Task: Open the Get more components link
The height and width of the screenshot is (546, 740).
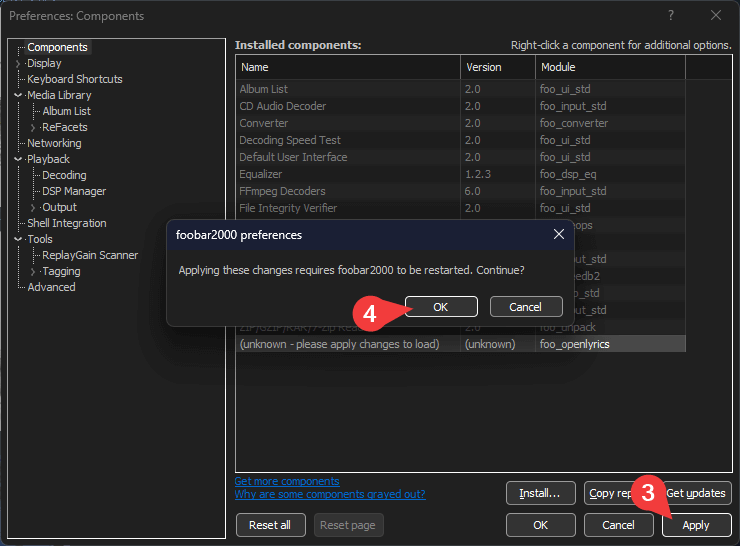Action: (286, 481)
